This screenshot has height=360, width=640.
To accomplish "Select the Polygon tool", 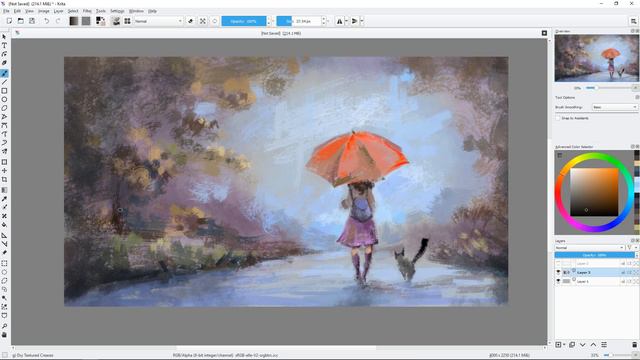I will tap(4, 108).
